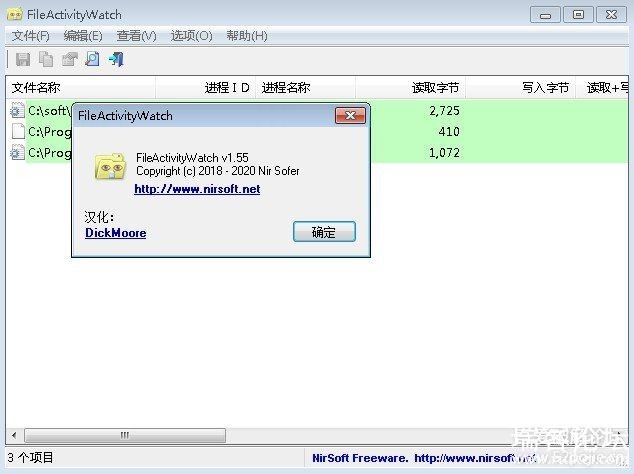This screenshot has height=474, width=634.
Task: Open the 选项(O) menu
Action: [x=191, y=36]
